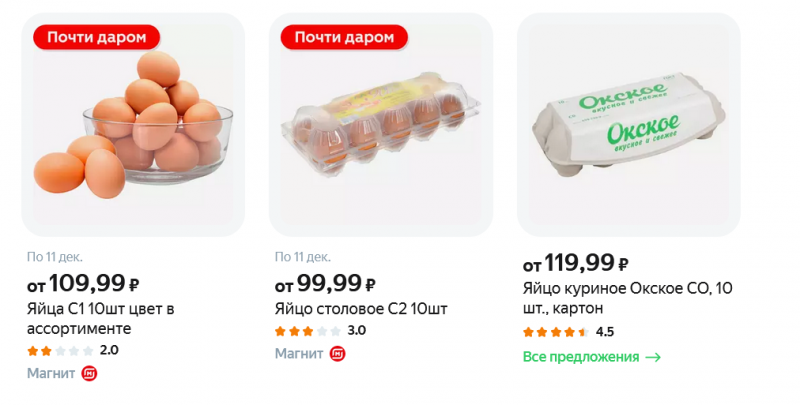Click the Магнит logo icon under first product
The height and width of the screenshot is (405, 800).
(89, 374)
